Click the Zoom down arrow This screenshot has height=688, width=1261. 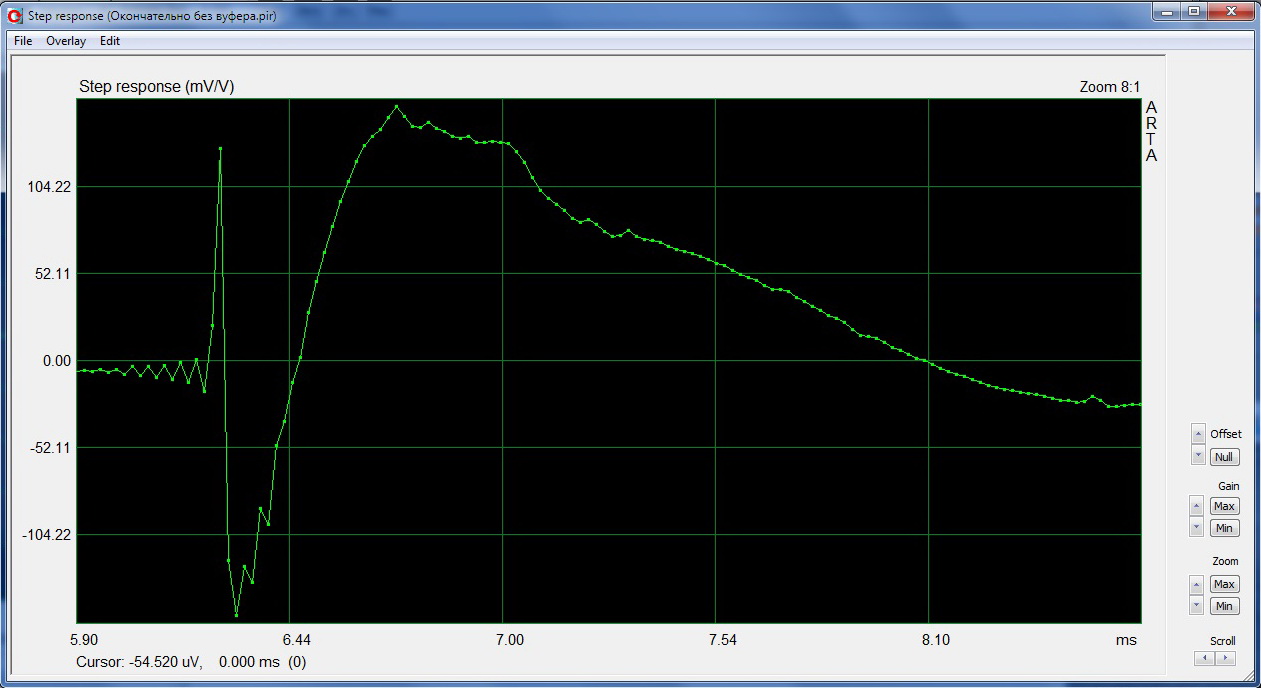[1197, 605]
